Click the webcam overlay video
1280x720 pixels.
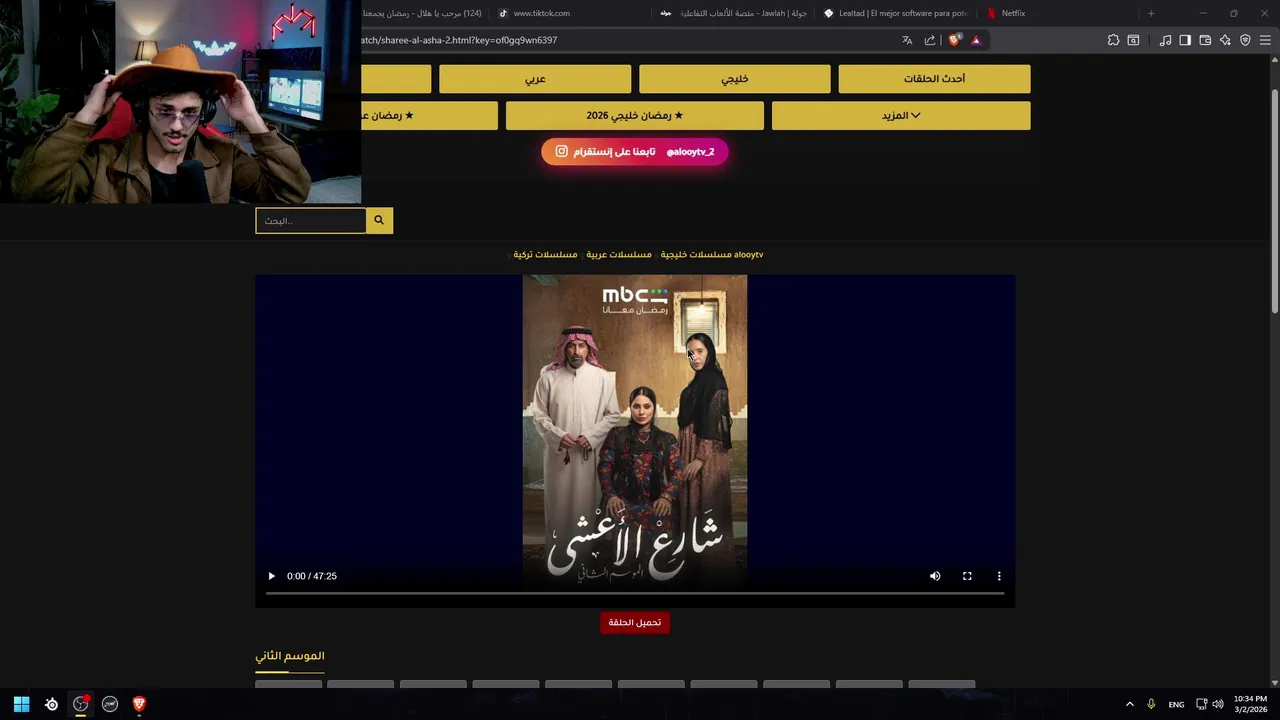(x=180, y=102)
